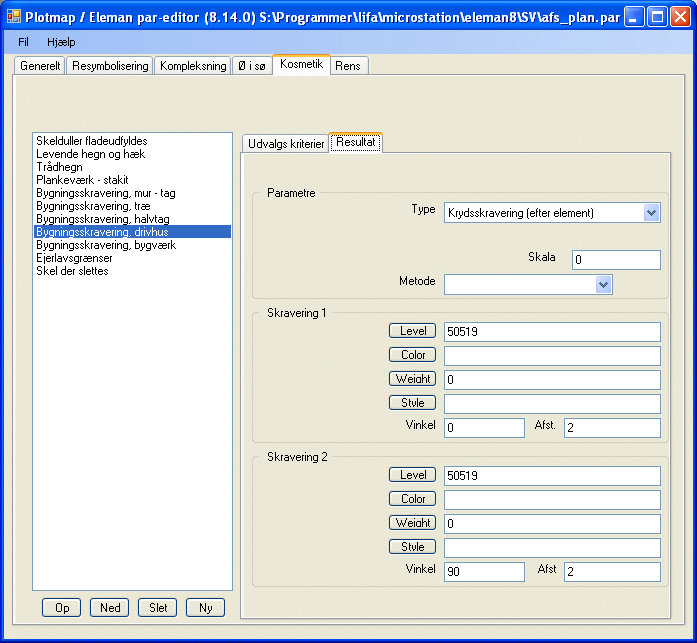
Task: Select 'Skelduller fladeudfyldes' in the list
Action: click(132, 141)
